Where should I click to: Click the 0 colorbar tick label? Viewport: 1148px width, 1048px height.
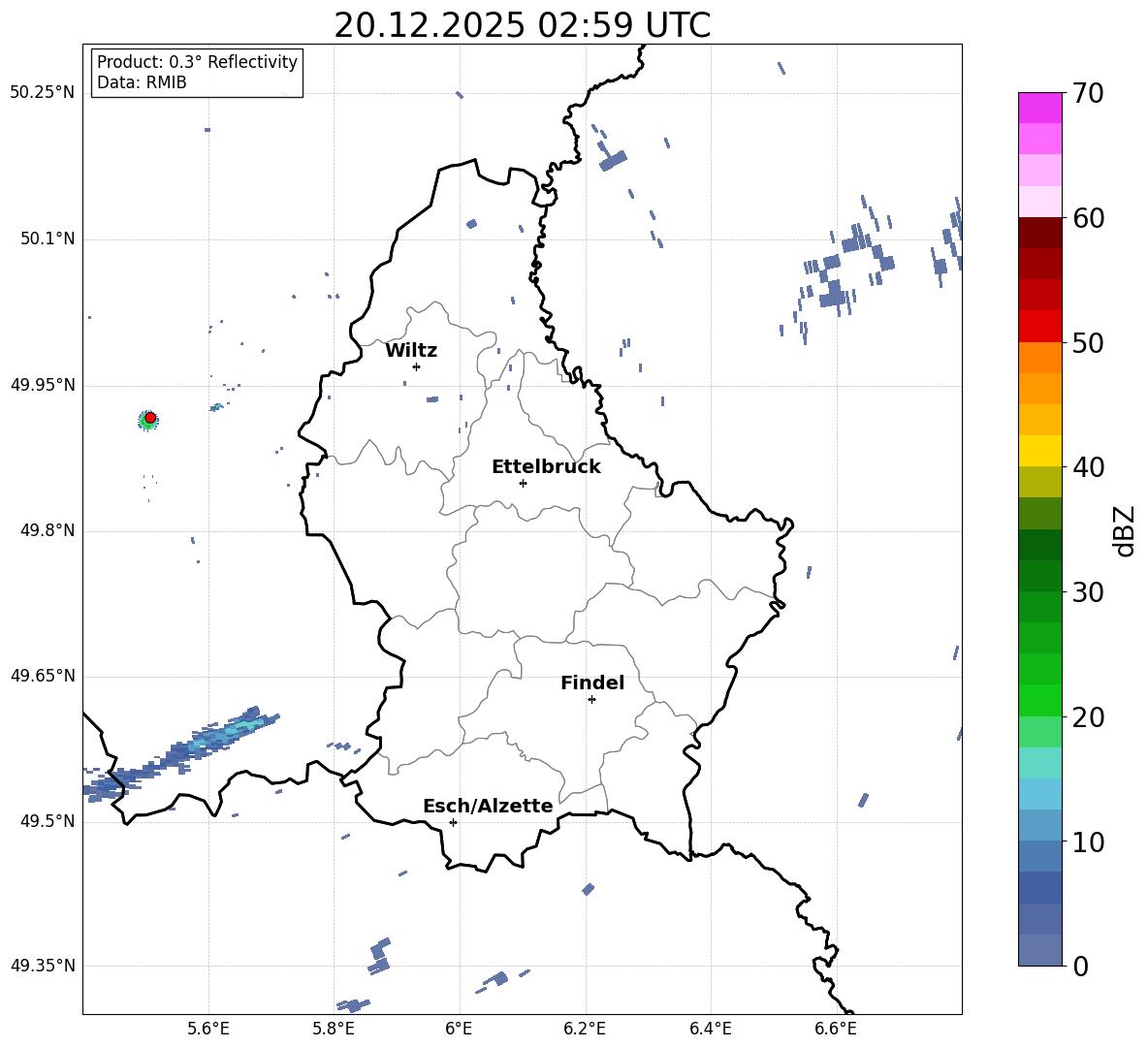point(1080,967)
